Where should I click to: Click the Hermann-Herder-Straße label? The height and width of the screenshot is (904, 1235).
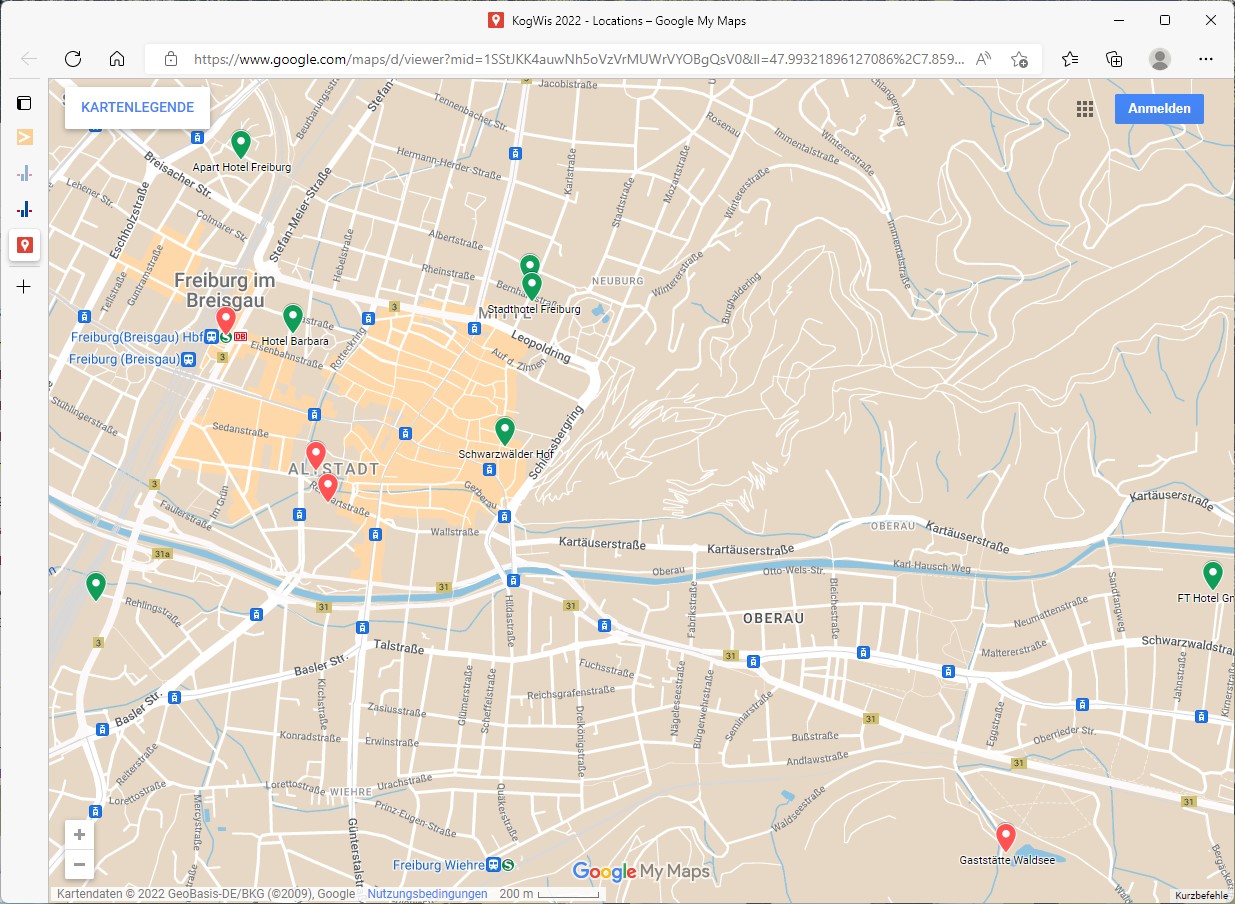448,163
